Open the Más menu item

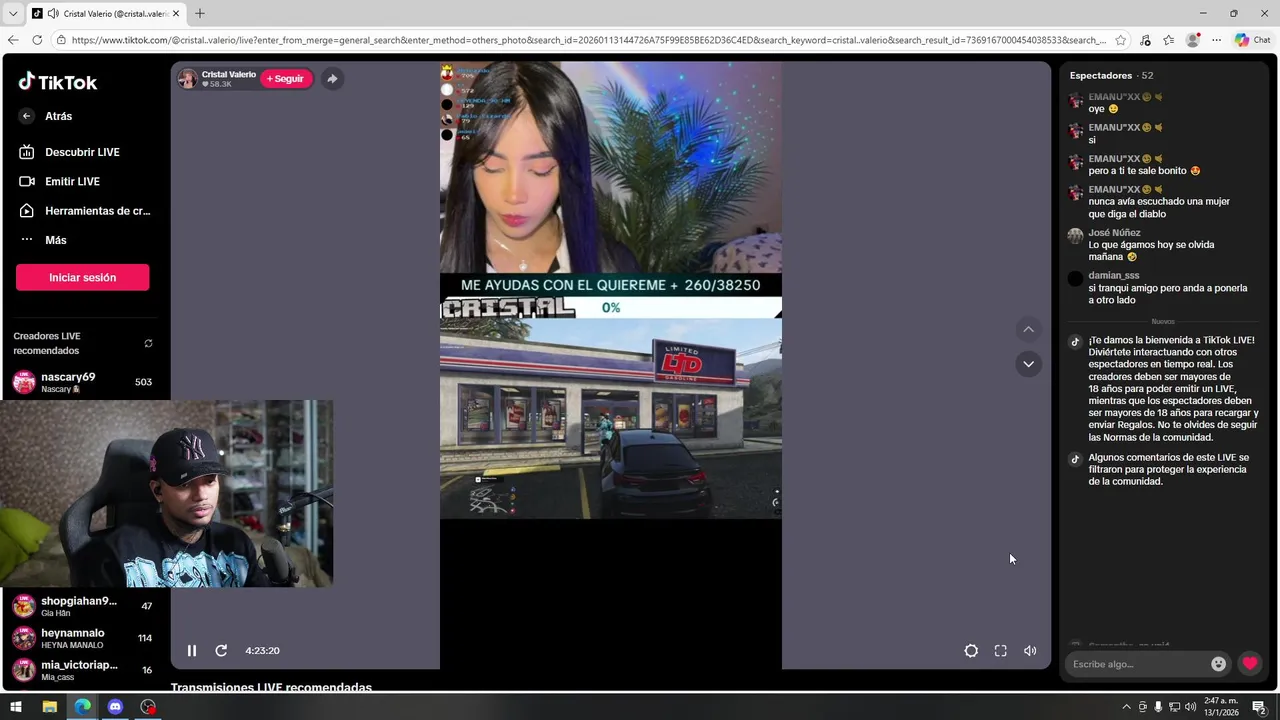coord(43,240)
